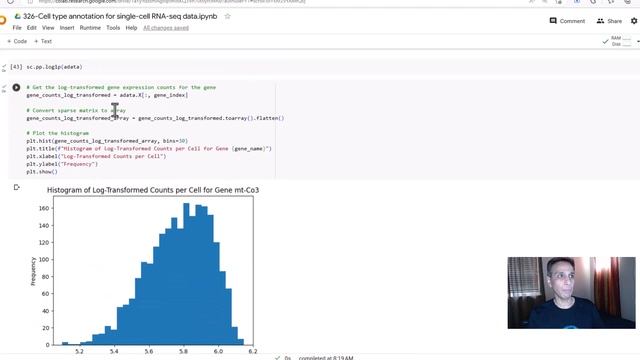This screenshot has width=640, height=360.
Task: Open the RAM and Disk resource indicator
Action: (620, 41)
